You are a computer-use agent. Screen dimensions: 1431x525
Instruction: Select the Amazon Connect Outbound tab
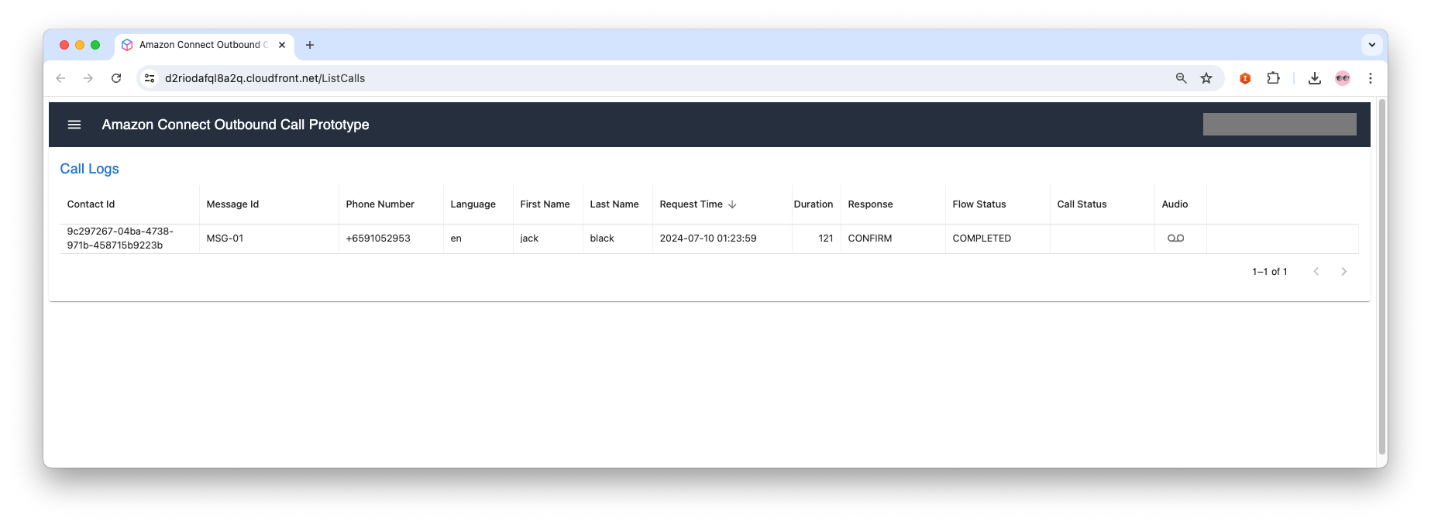[x=204, y=45]
